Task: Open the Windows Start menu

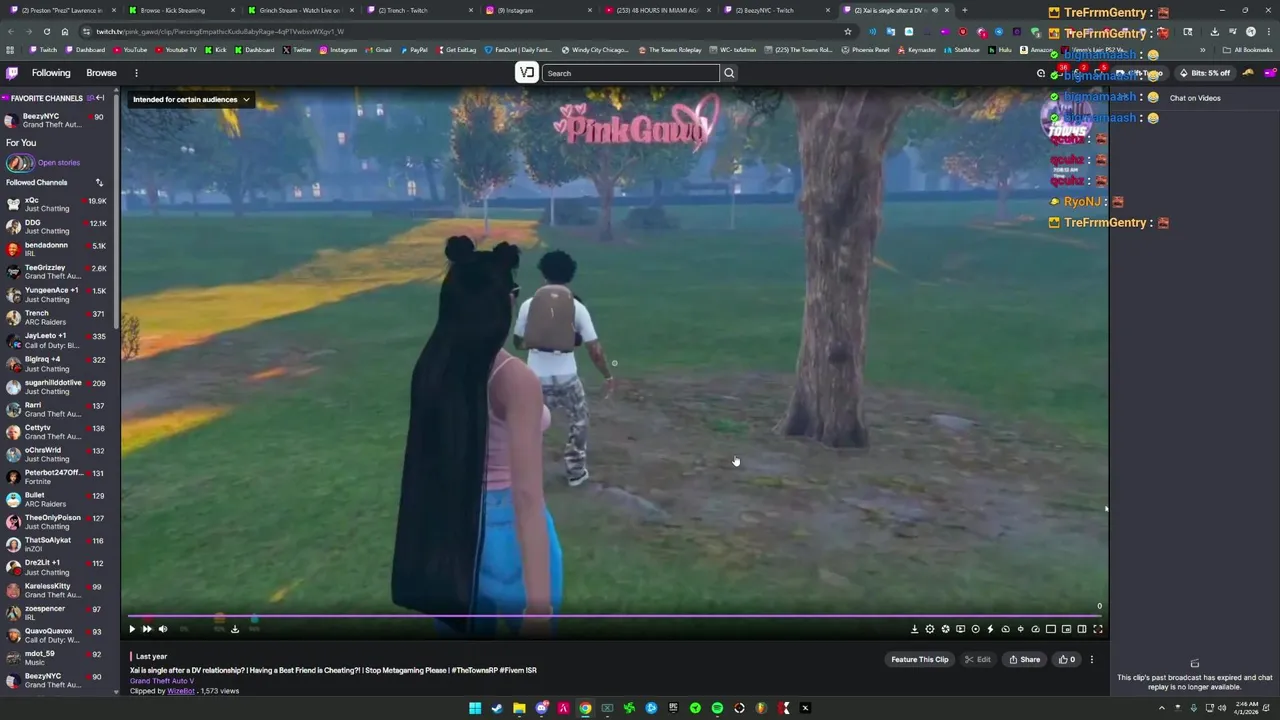Action: tap(475, 708)
